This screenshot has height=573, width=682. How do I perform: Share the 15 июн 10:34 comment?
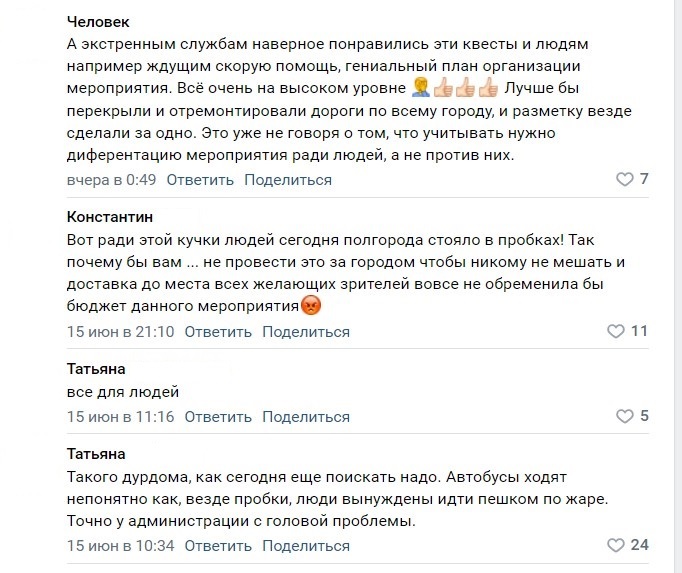tap(306, 546)
